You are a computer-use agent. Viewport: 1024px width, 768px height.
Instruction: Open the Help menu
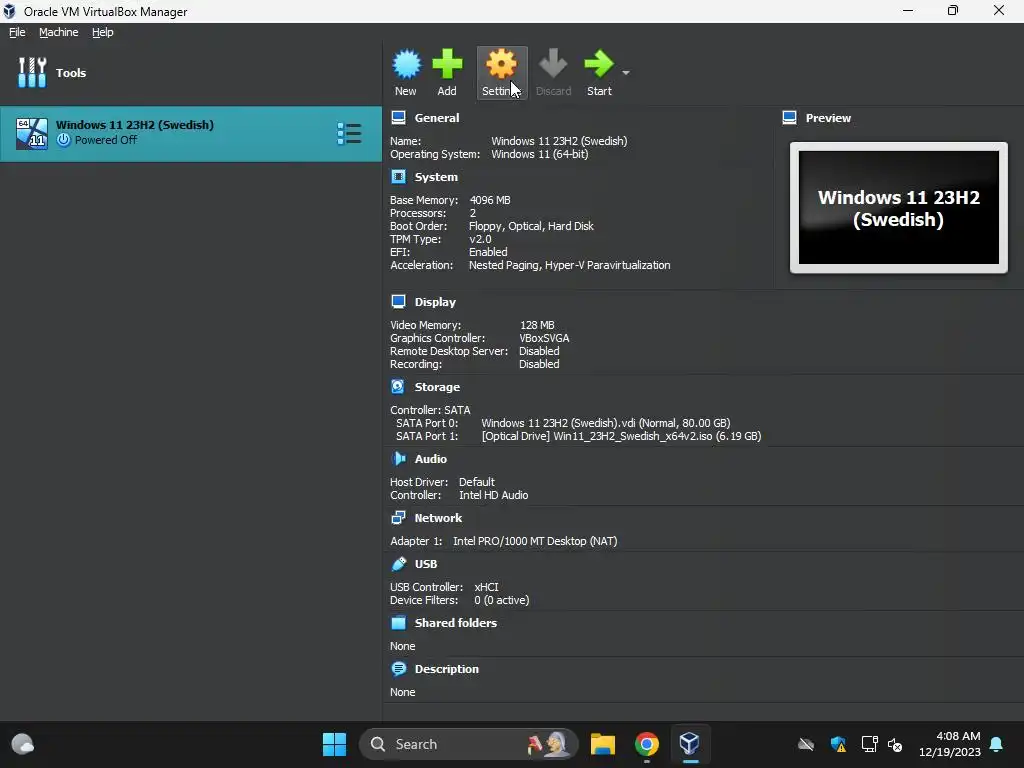pos(103,32)
